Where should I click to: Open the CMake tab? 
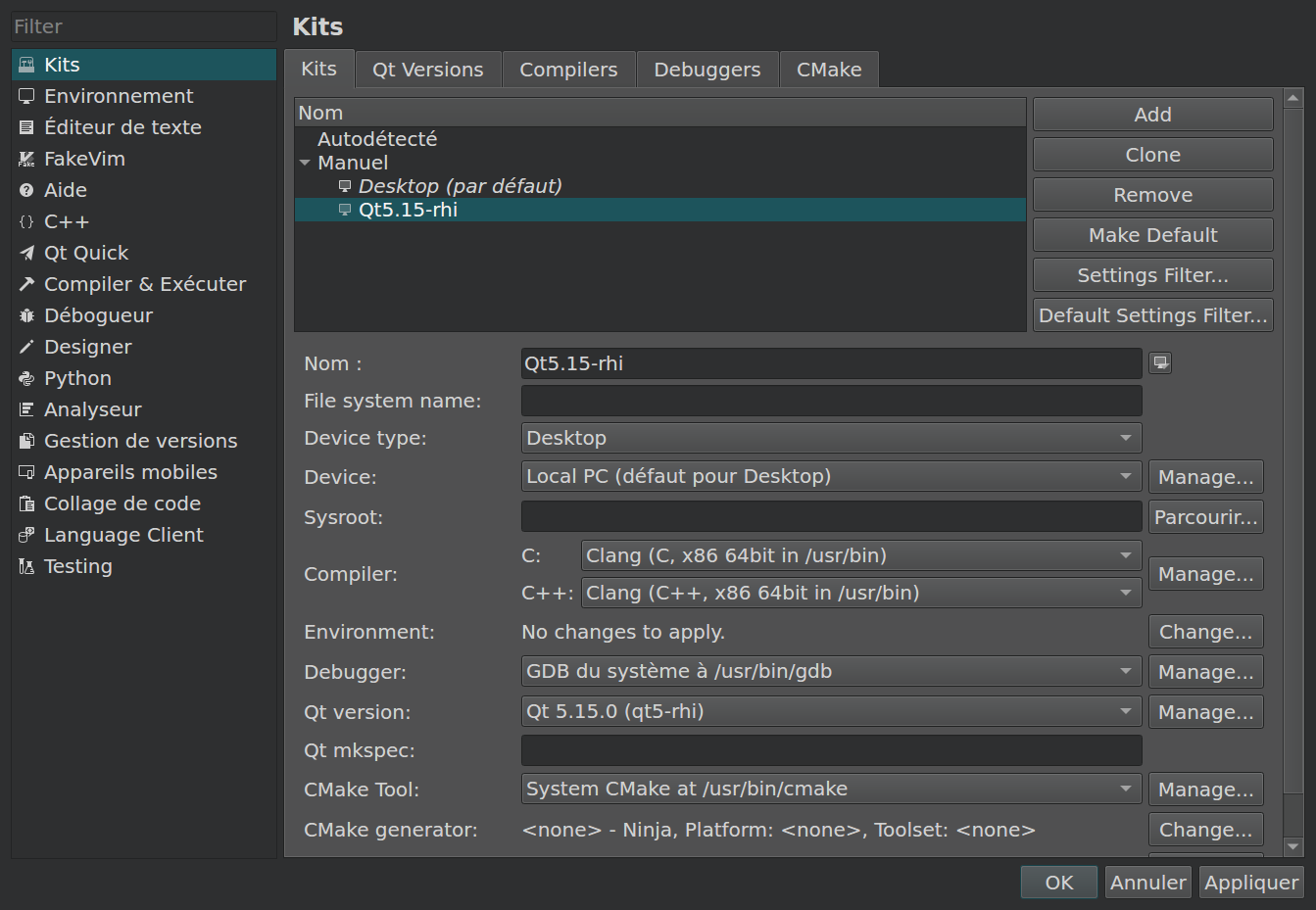828,70
